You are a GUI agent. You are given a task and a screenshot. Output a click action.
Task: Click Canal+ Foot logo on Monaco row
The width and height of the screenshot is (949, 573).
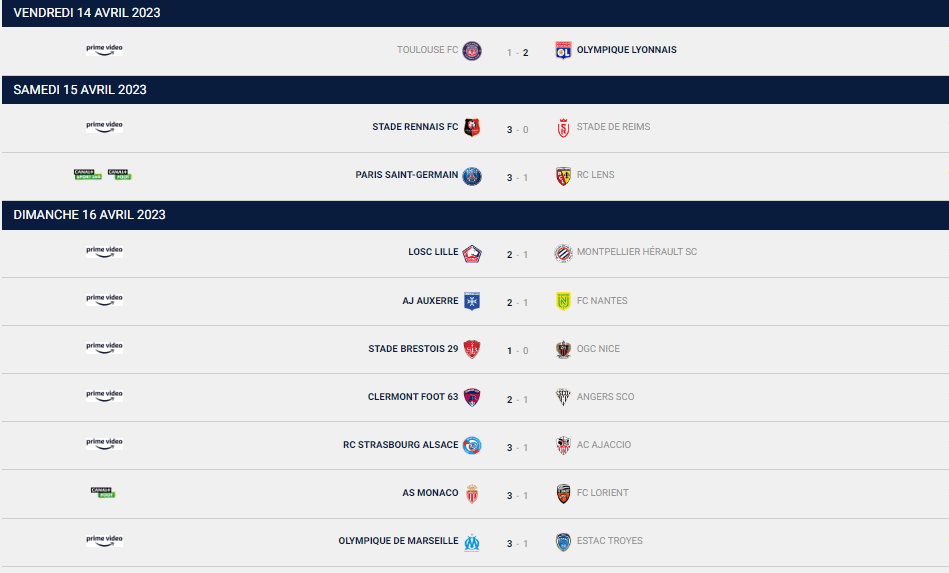click(x=103, y=493)
